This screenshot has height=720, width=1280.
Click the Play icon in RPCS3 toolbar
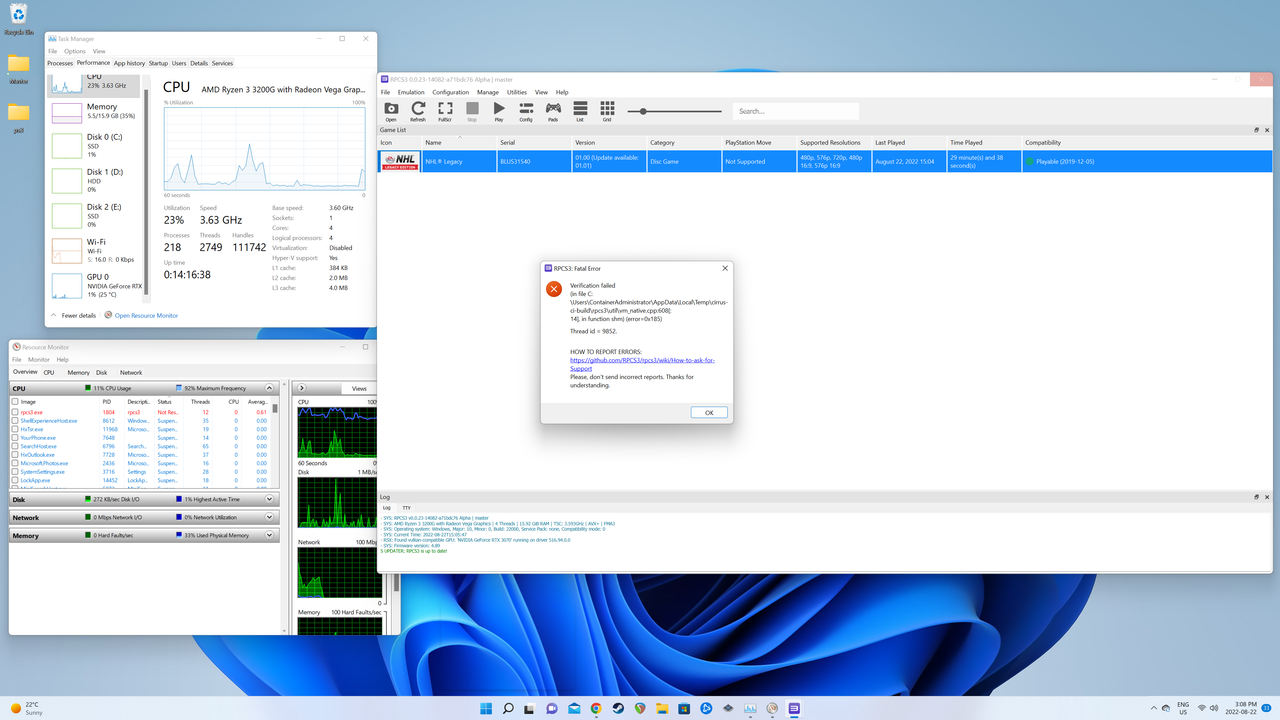pyautogui.click(x=499, y=109)
